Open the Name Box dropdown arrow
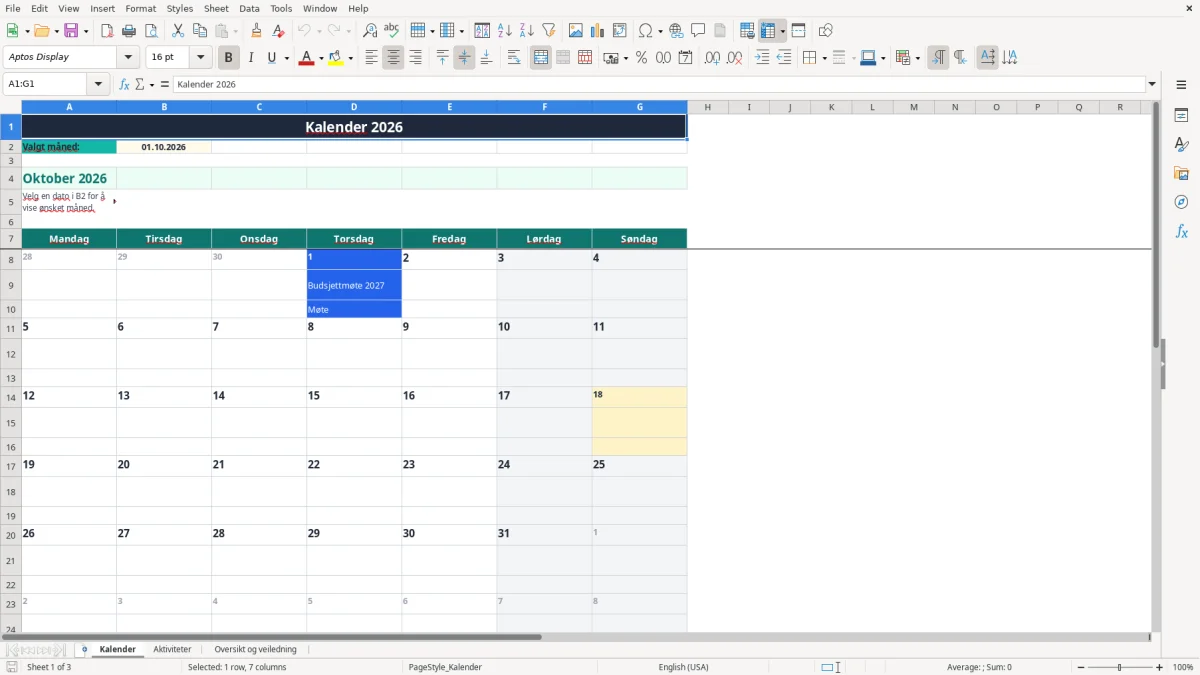 (x=98, y=84)
